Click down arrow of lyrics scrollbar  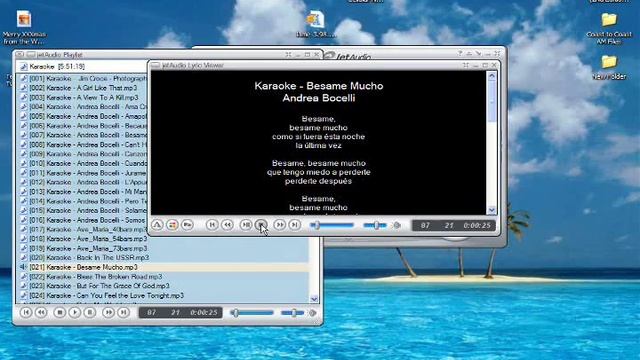pos(492,210)
